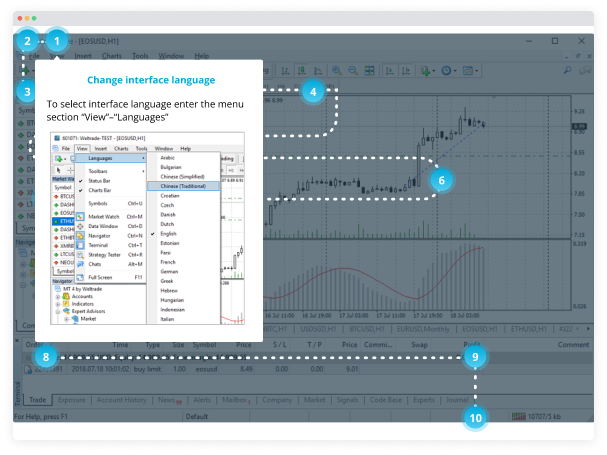607x455 pixels.
Task: Open Tools menu in dimmed main window
Action: click(140, 56)
